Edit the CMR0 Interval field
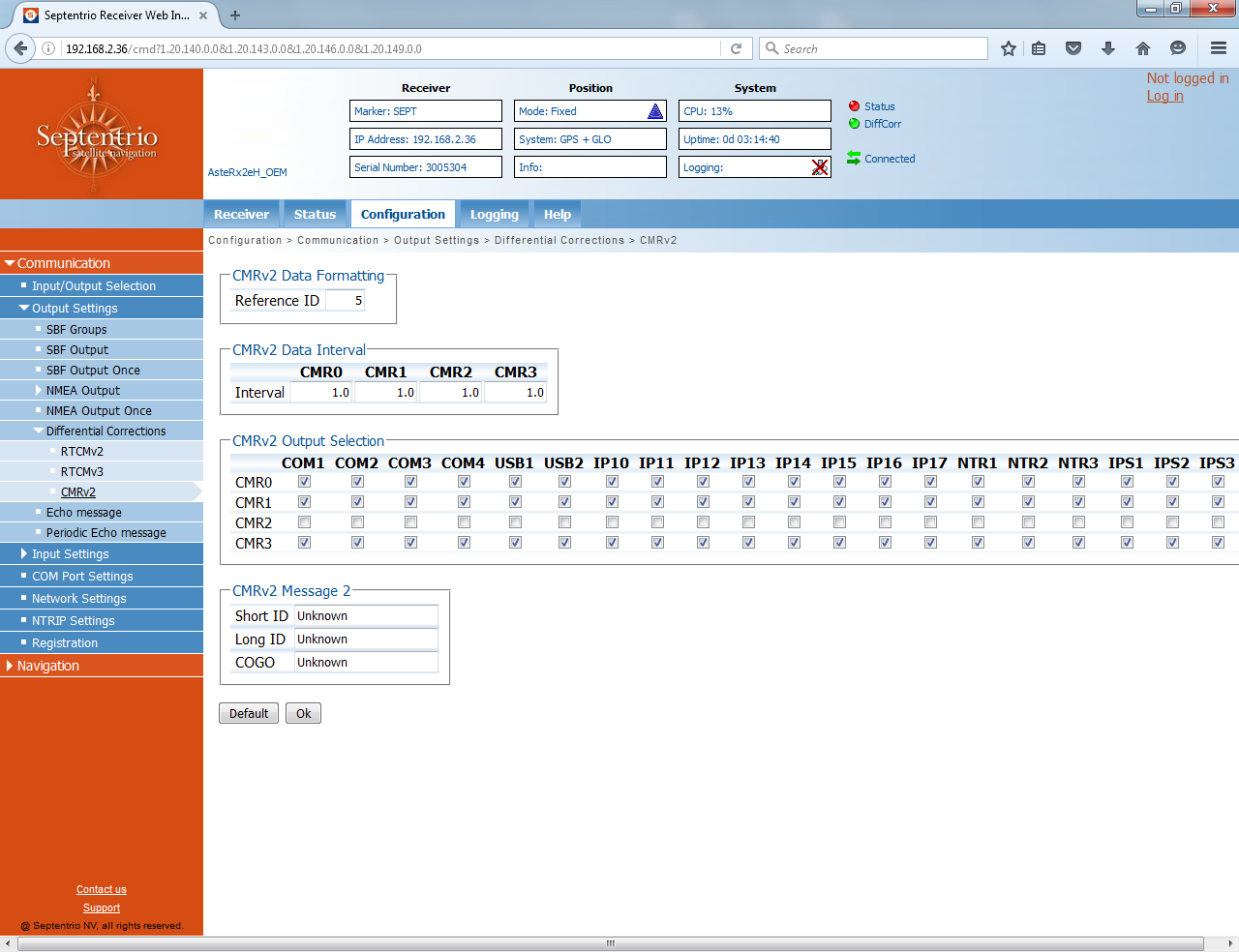This screenshot has width=1239, height=952. click(321, 393)
